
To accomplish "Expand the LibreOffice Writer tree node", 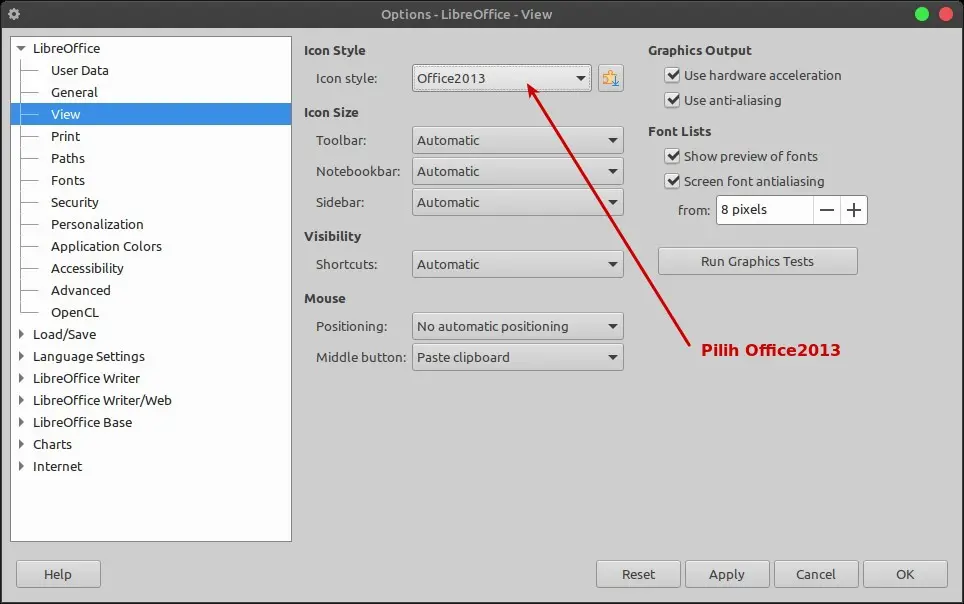I will [22, 379].
